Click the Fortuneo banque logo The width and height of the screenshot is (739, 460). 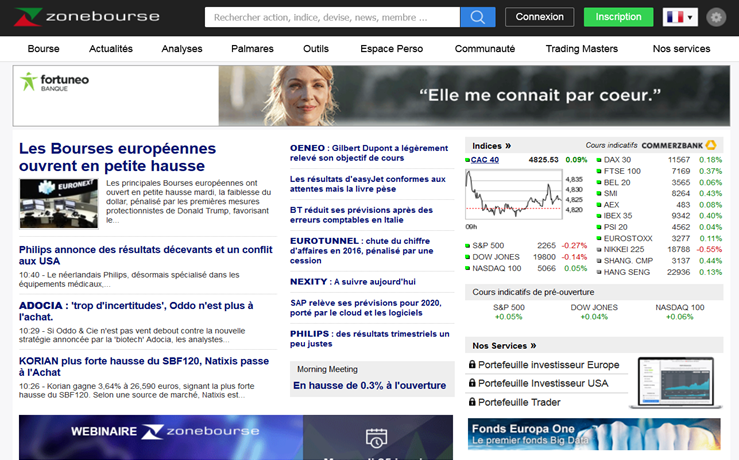(x=55, y=82)
